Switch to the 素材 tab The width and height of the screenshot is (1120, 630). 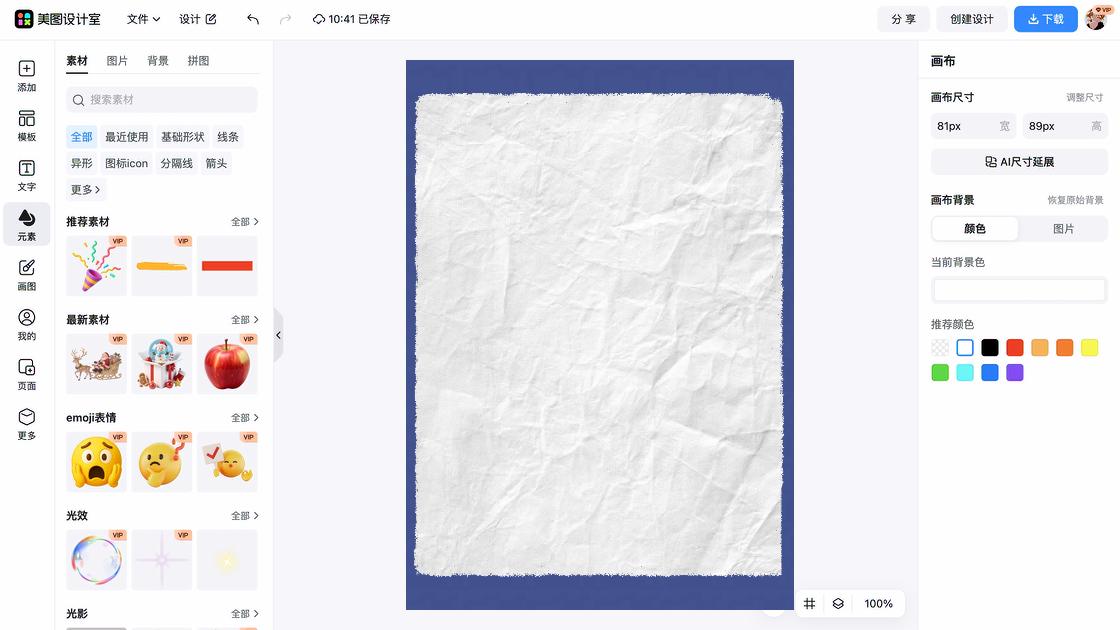[76, 61]
